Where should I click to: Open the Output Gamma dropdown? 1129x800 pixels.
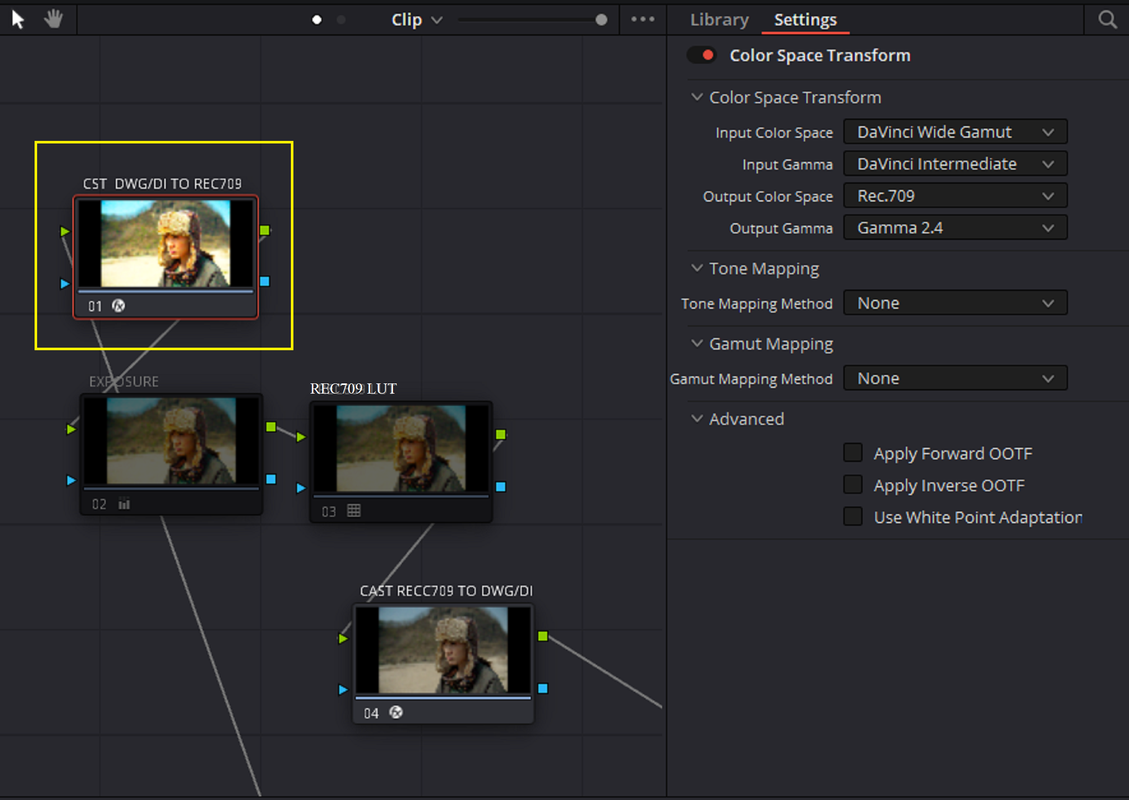(x=955, y=228)
